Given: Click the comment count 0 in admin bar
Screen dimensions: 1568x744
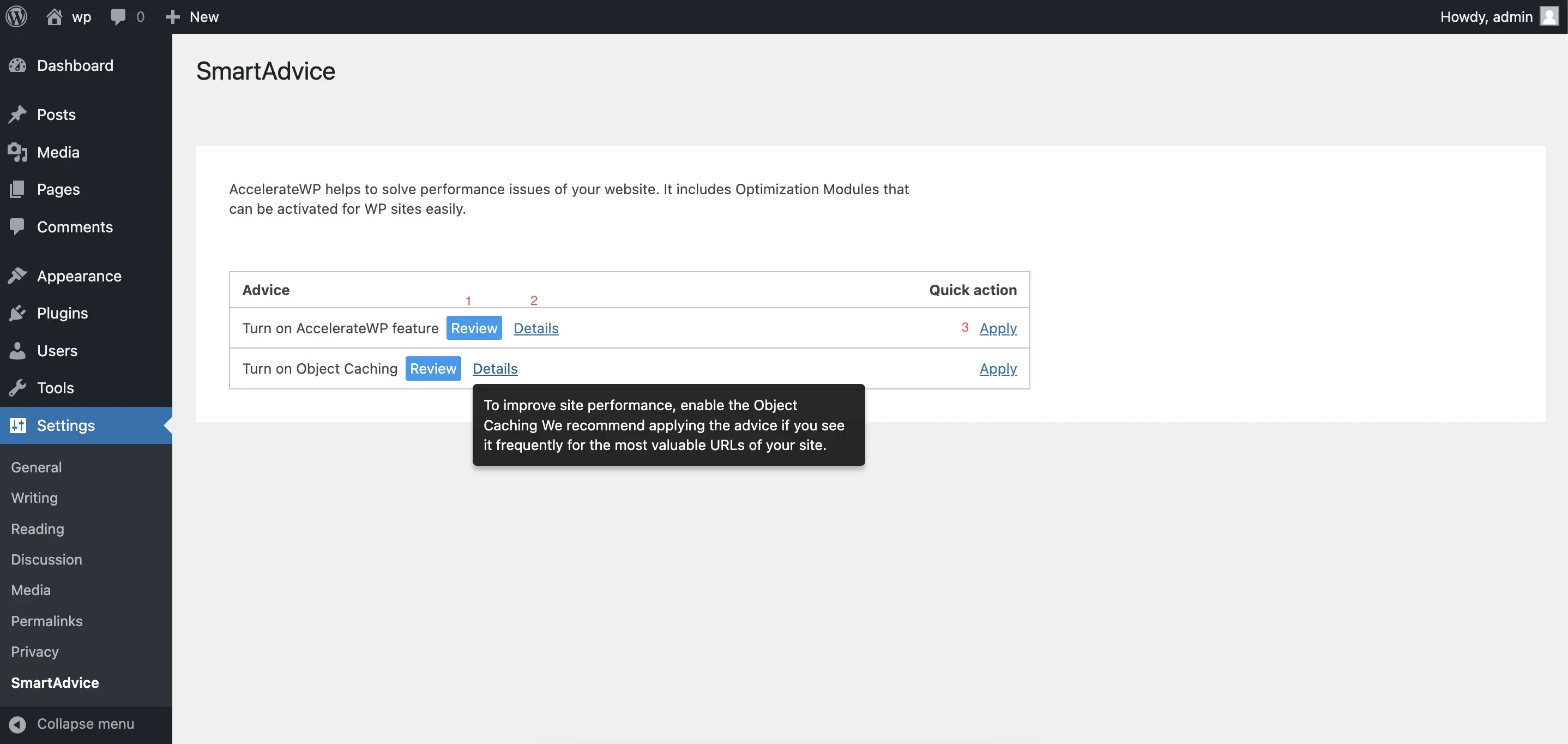Looking at the screenshot, I should [x=141, y=16].
